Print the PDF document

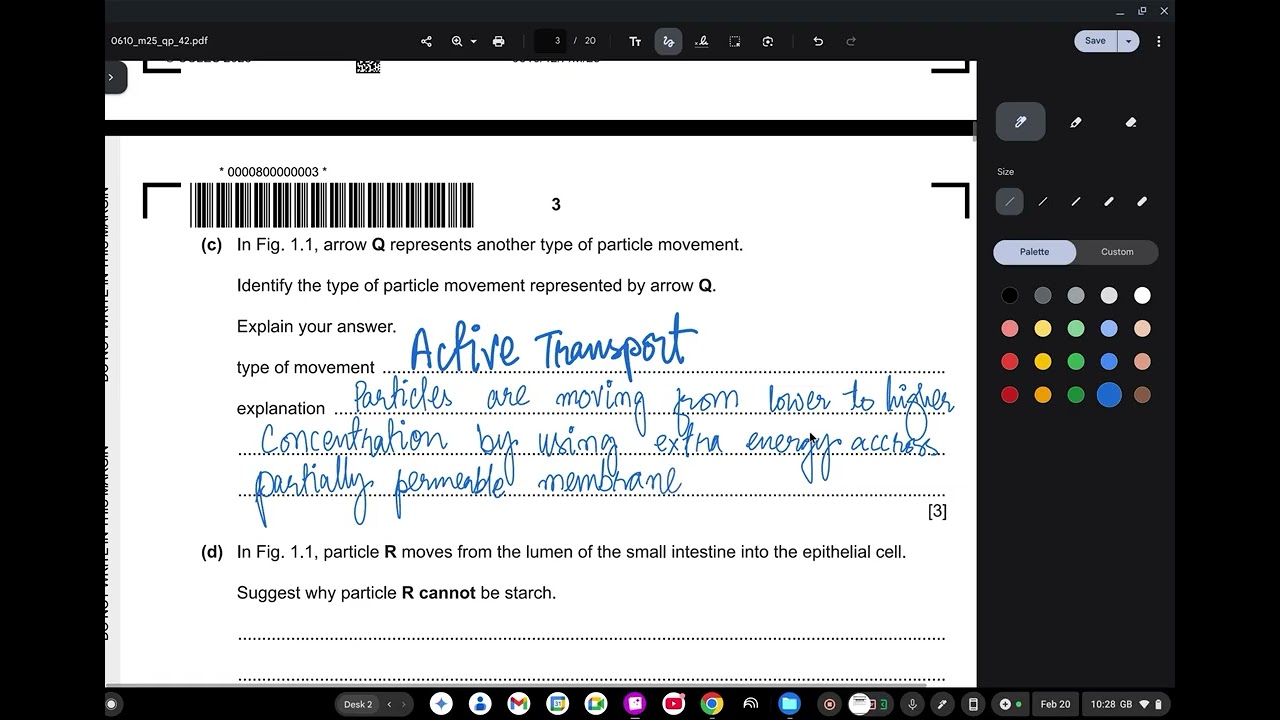[498, 41]
